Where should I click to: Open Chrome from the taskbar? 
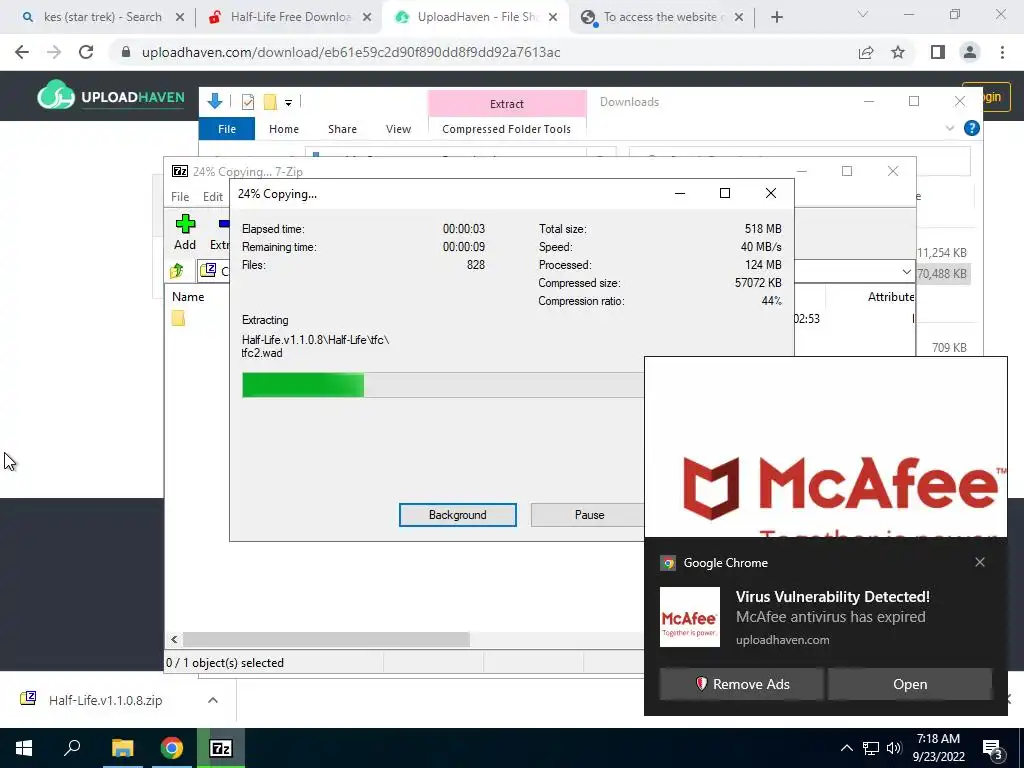pos(172,748)
